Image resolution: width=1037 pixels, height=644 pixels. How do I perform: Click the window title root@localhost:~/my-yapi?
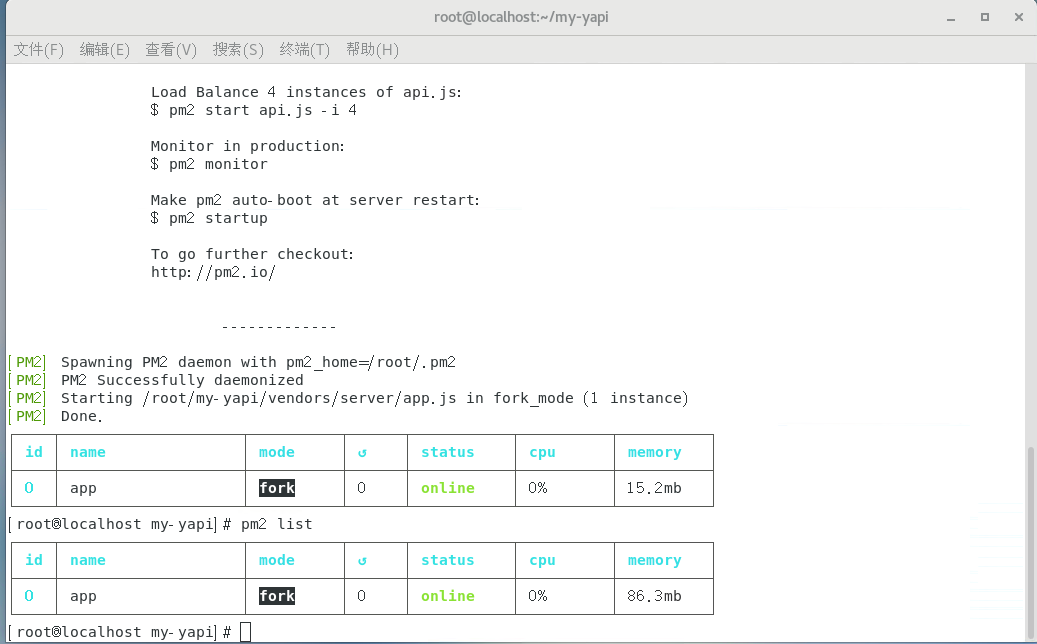tap(518, 16)
